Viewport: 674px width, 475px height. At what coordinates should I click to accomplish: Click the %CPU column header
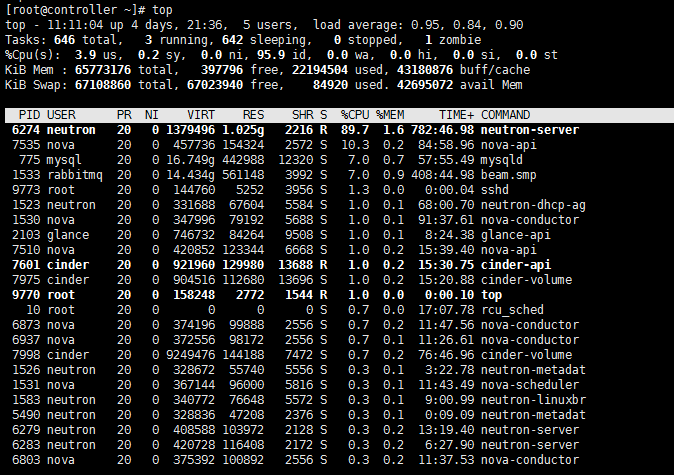pos(354,115)
